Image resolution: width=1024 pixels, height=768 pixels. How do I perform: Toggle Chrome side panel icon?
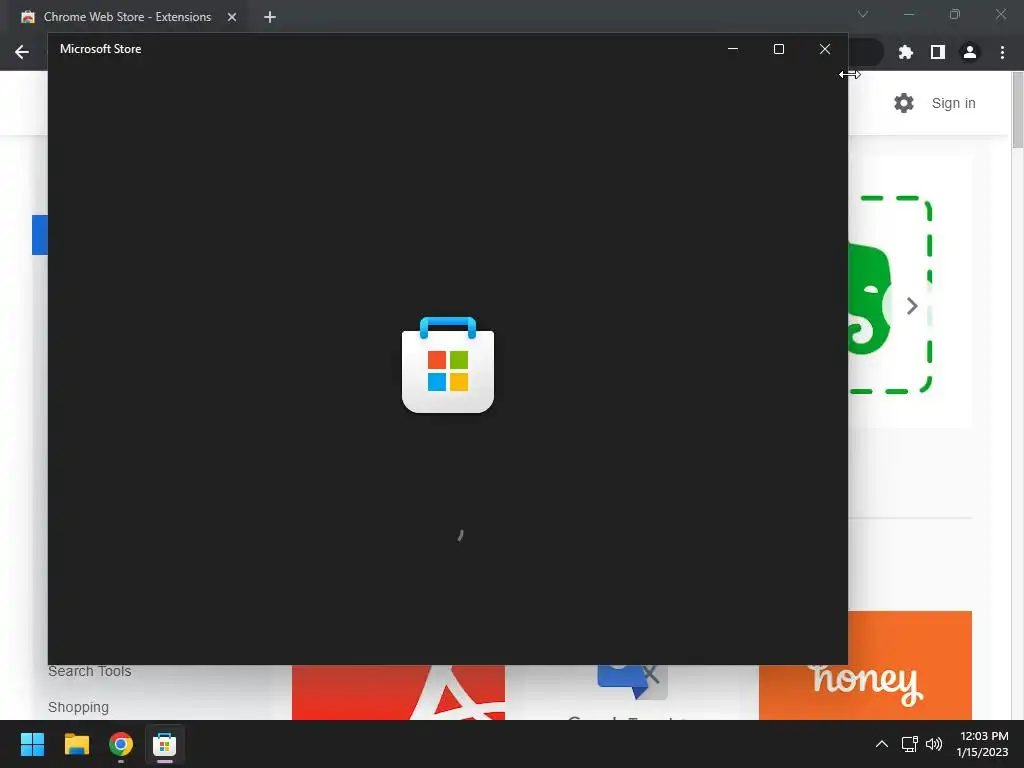click(937, 52)
